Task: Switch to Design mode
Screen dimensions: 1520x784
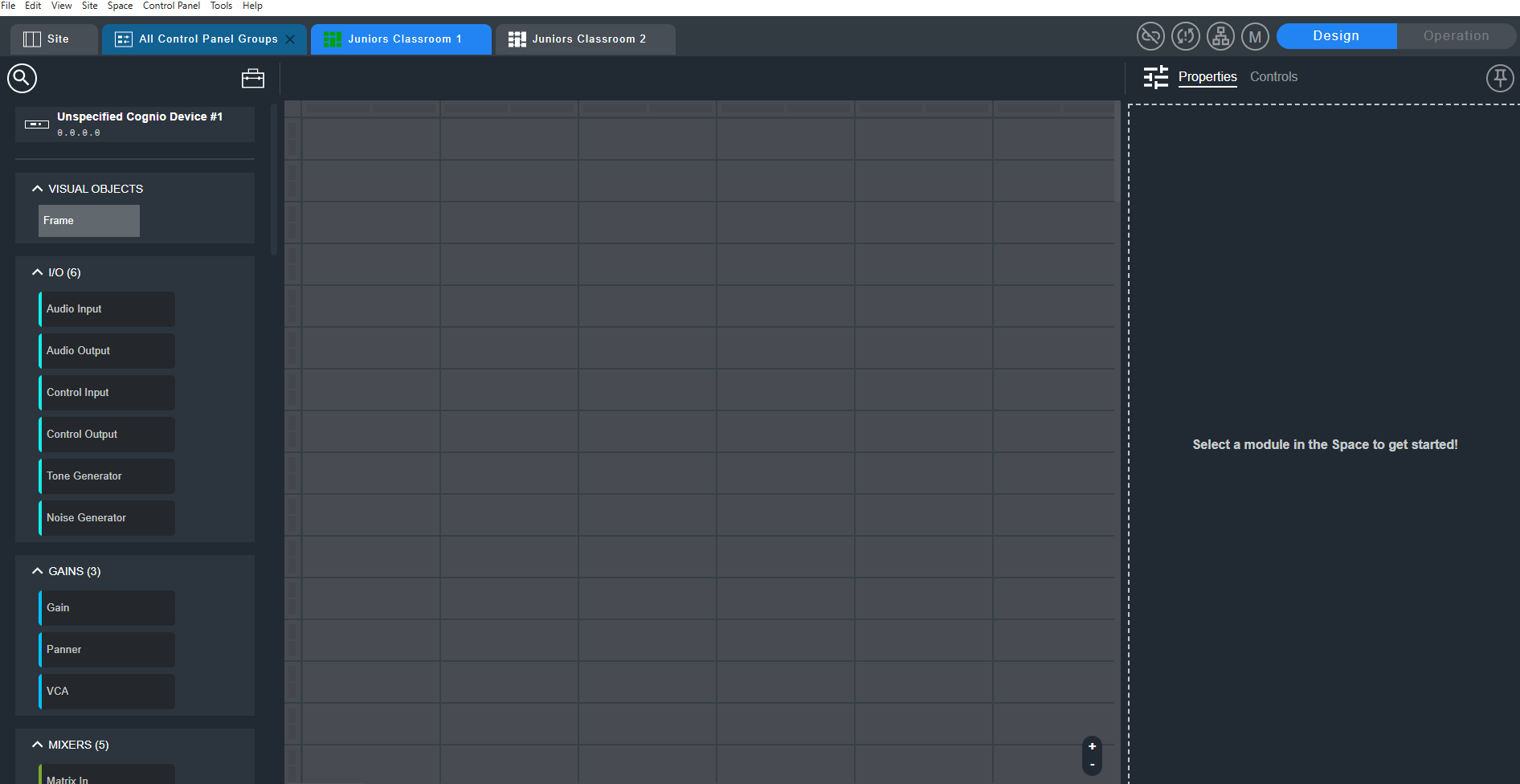Action: coord(1337,36)
